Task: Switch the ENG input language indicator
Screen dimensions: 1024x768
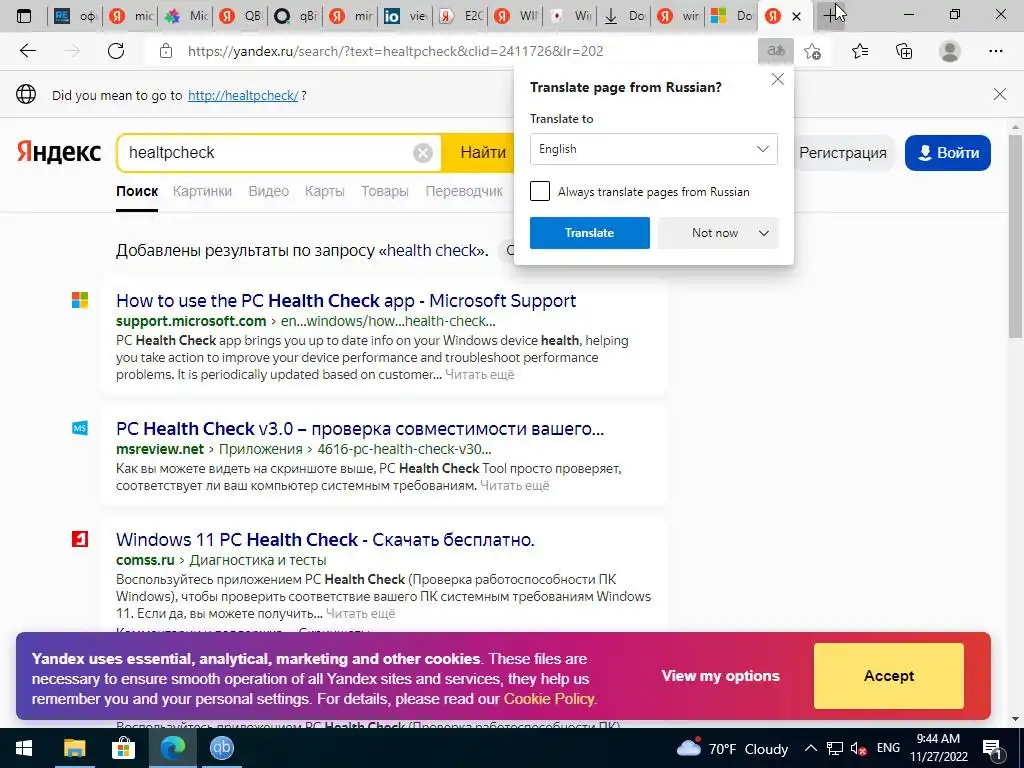Action: [888, 748]
